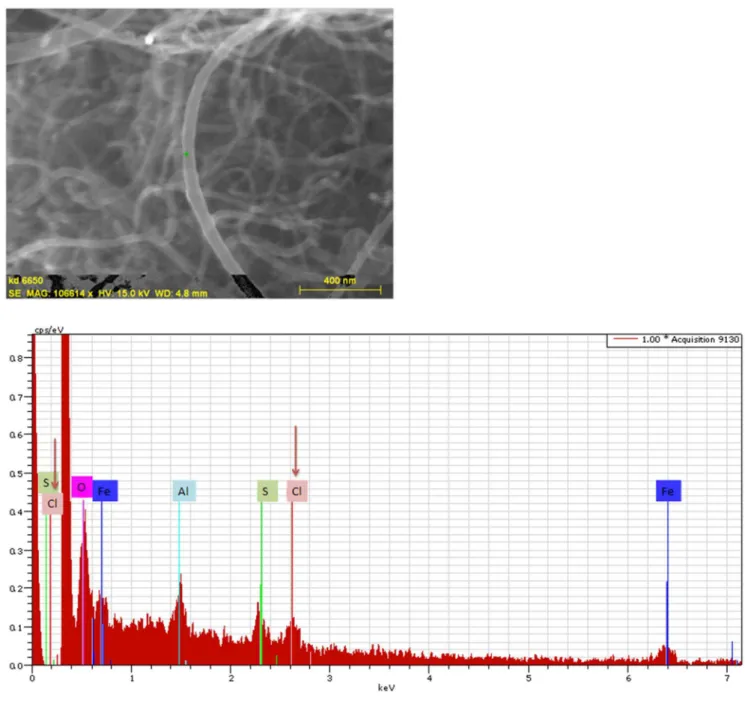Click the keV x-axis label
745x701 pixels.
click(x=386, y=688)
